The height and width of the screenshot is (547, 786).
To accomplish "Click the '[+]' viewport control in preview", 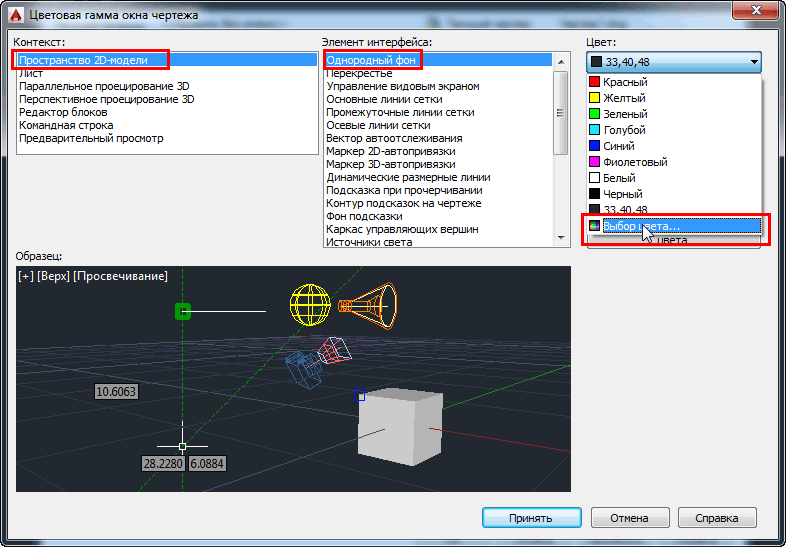I will coord(26,276).
